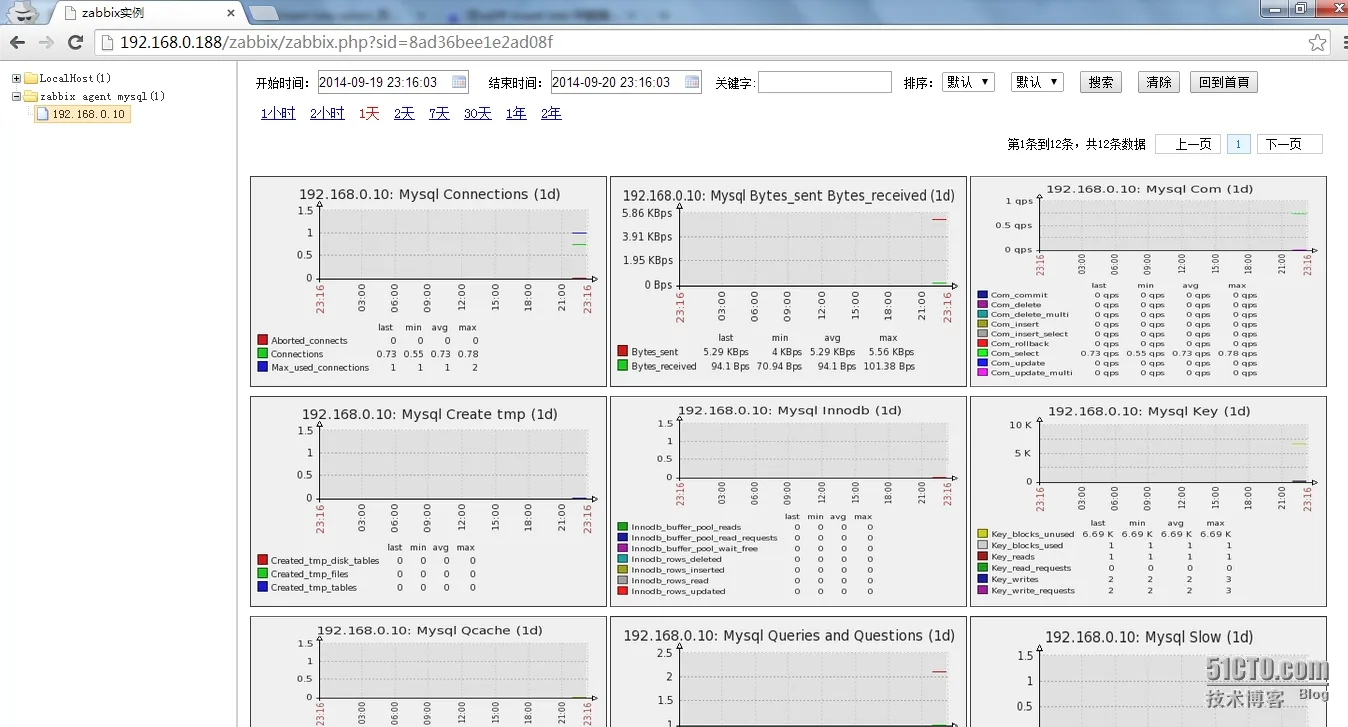
Task: Open the Mysql Slow (1d) graph
Action: 1148,671
